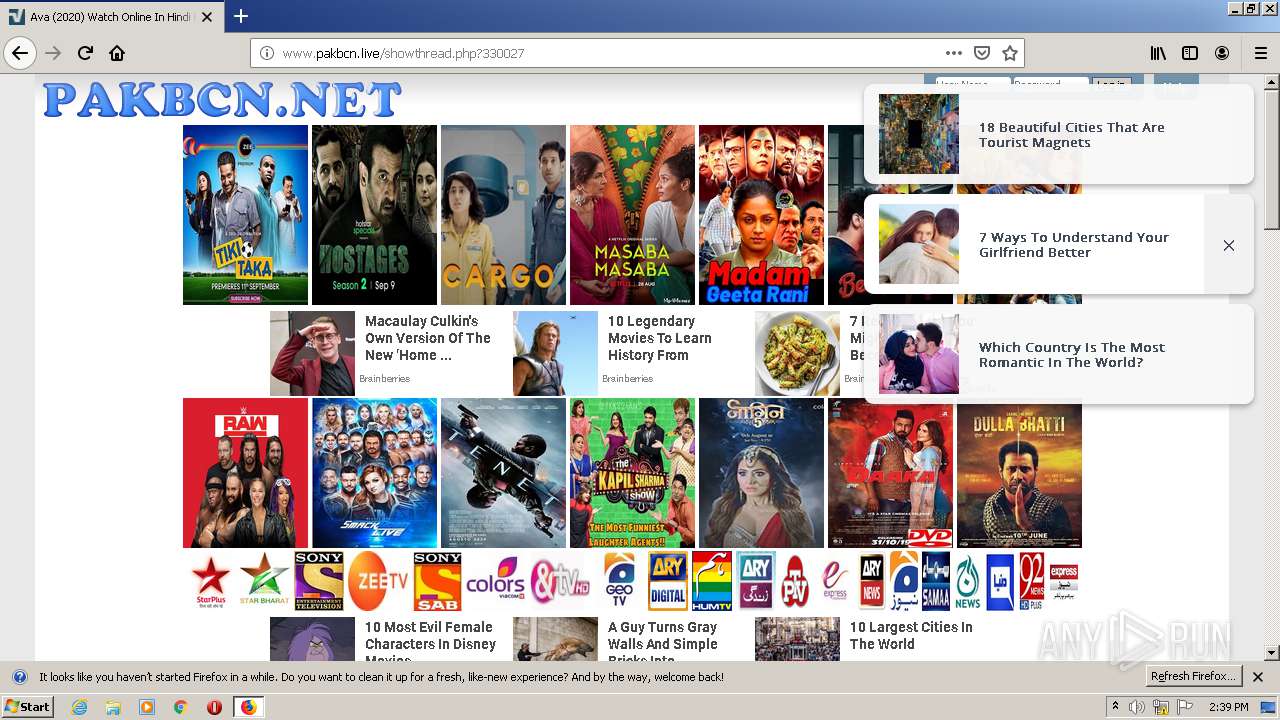The image size is (1280, 720).
Task: Open SmackDown Live poster
Action: click(374, 473)
